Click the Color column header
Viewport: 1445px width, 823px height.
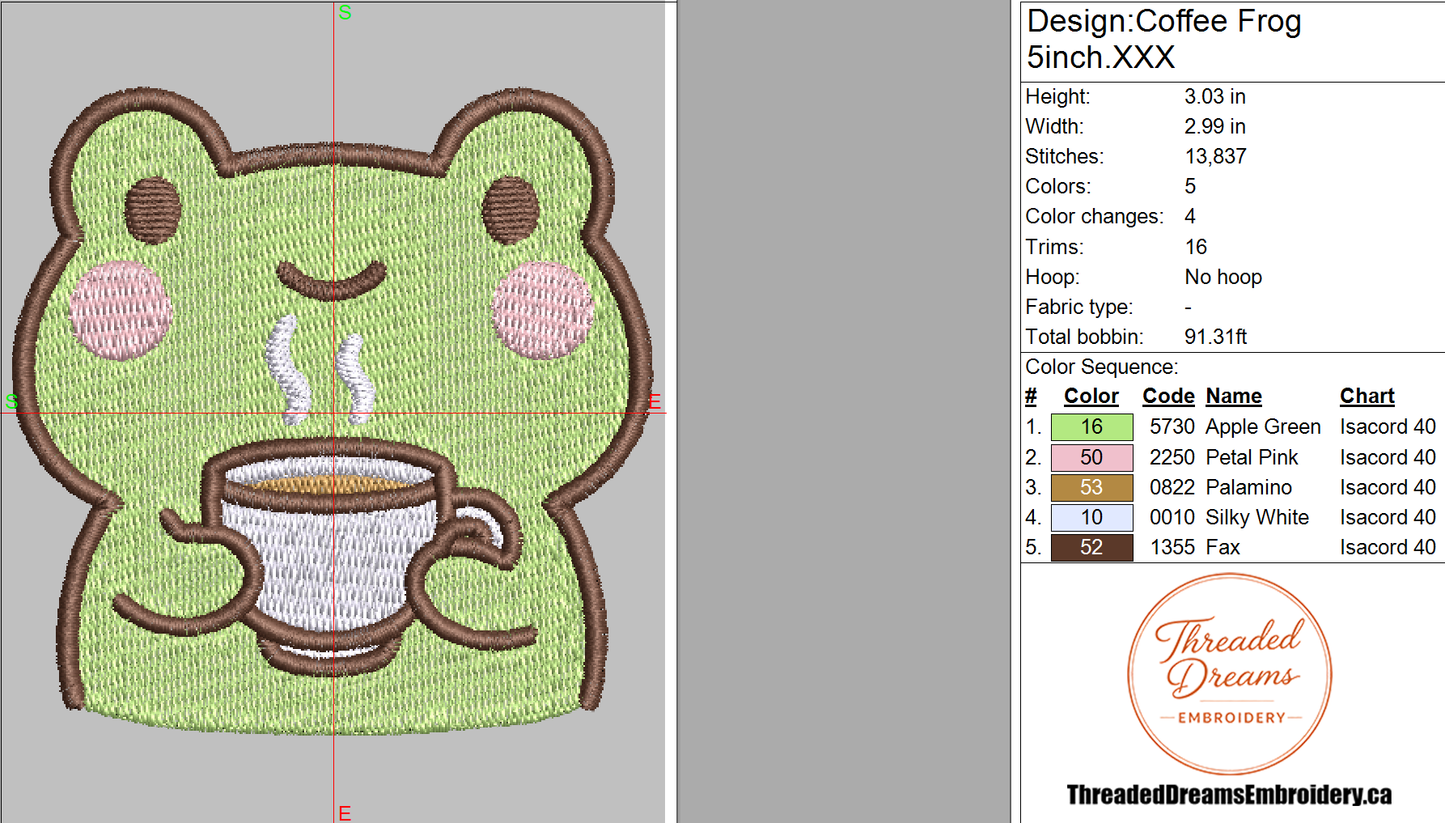click(1091, 396)
